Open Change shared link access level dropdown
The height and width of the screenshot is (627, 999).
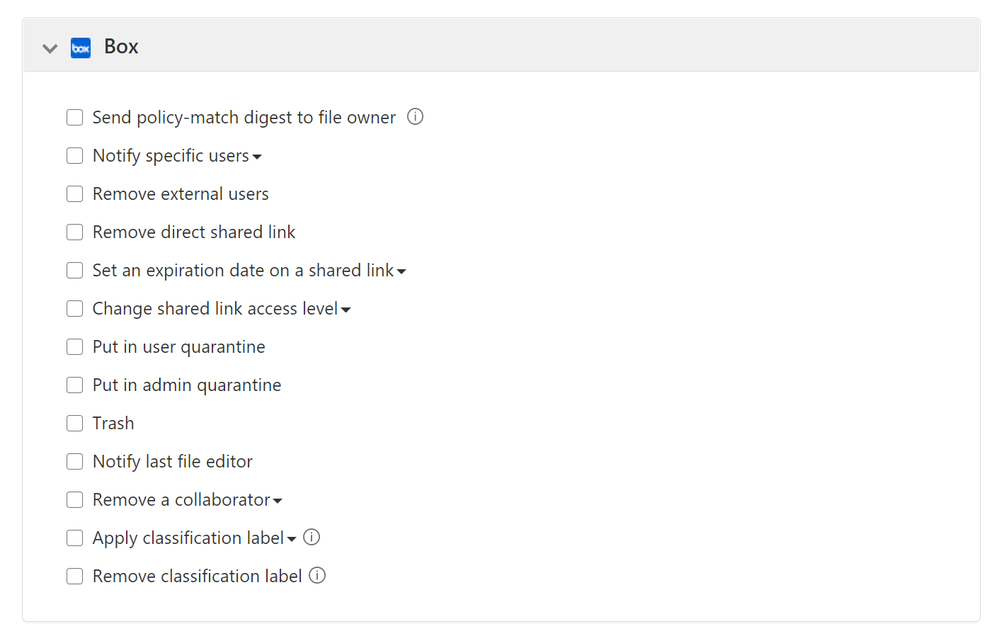point(346,310)
